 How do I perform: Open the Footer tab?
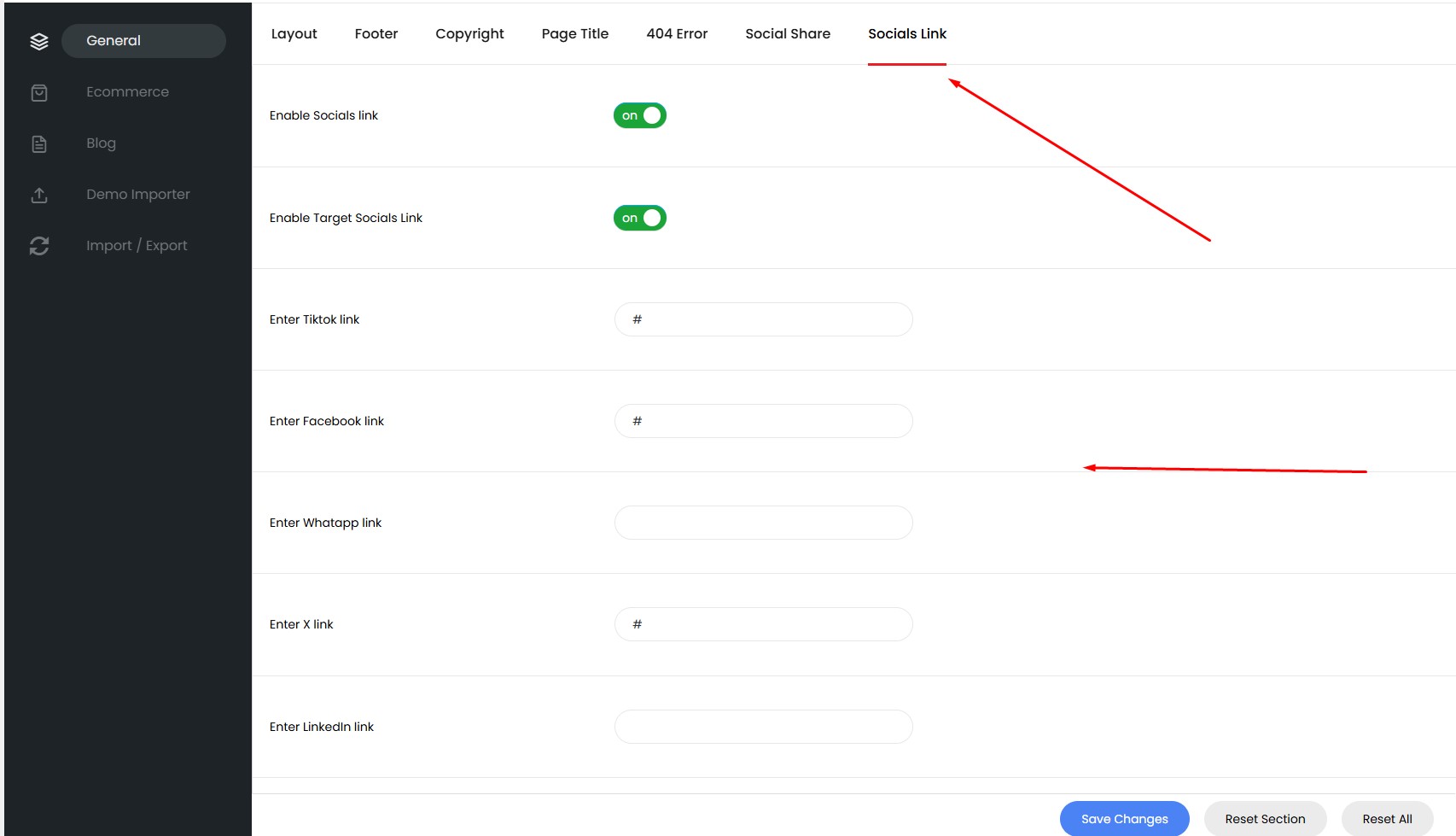(x=376, y=34)
